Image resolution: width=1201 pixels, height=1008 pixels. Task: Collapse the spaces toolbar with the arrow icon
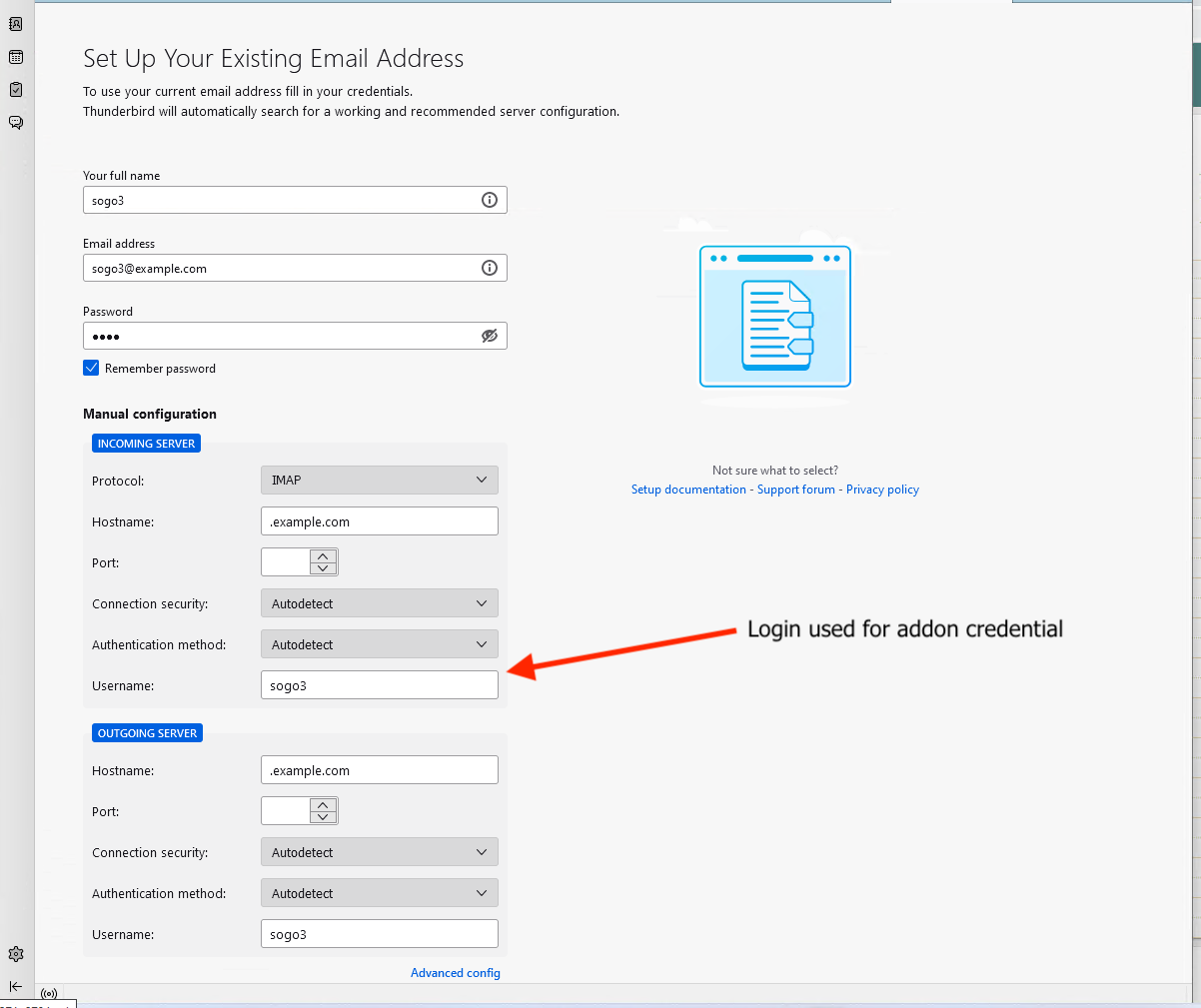point(16,986)
